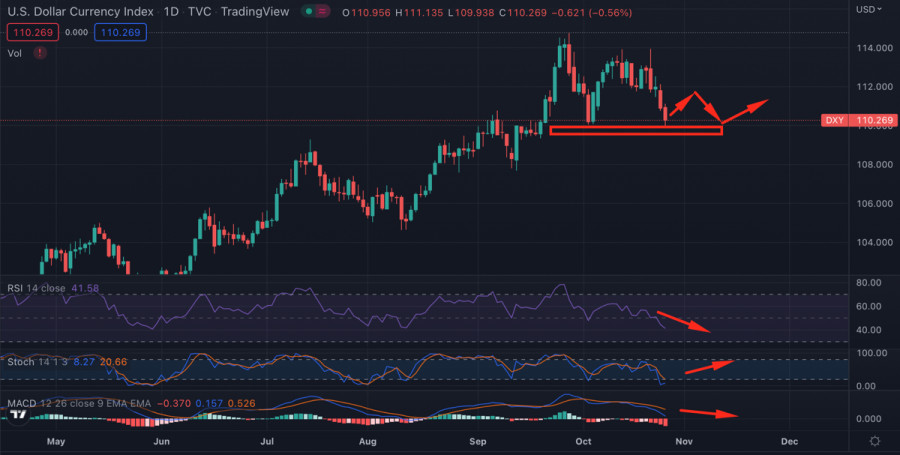Open the USD currency dropdown
This screenshot has width=900, height=455.
pos(869,9)
